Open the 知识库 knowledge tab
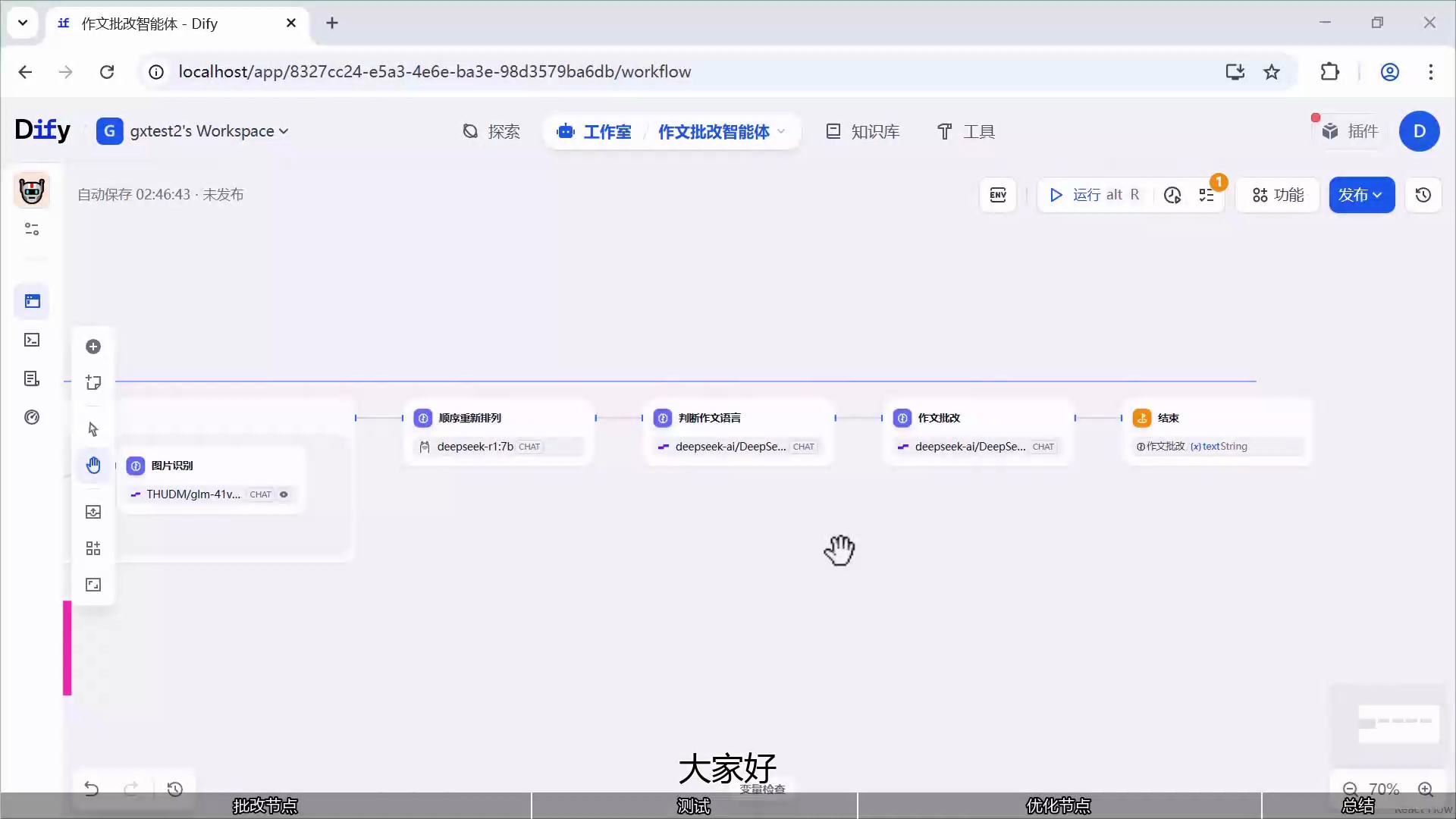Screen dimensions: 1456x819 862,131
